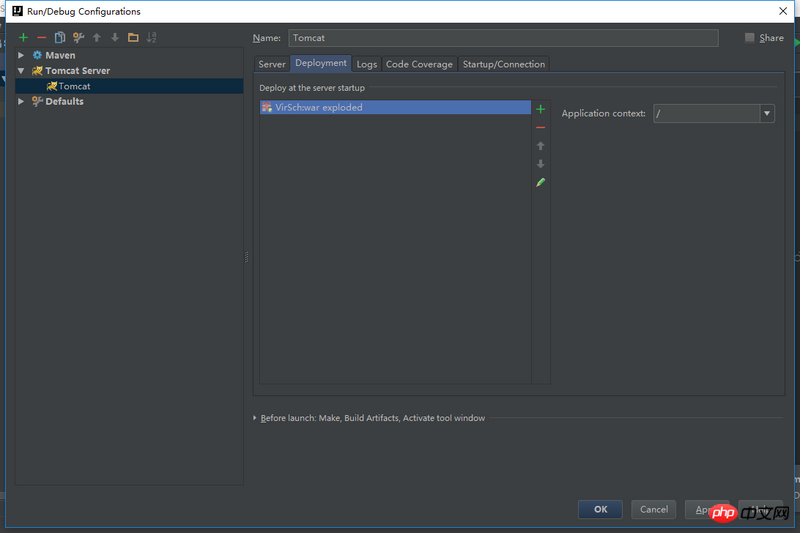This screenshot has width=800, height=533.
Task: Collapse the Tomcat Server tree node
Action: tap(21, 70)
